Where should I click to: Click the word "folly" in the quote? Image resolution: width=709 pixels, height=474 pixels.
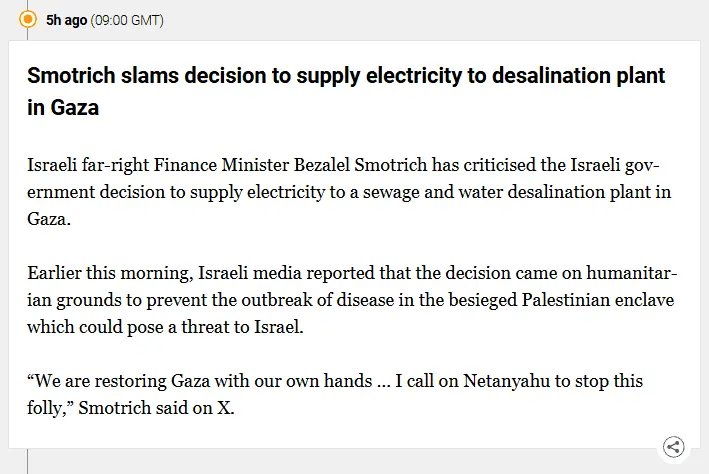coord(47,408)
